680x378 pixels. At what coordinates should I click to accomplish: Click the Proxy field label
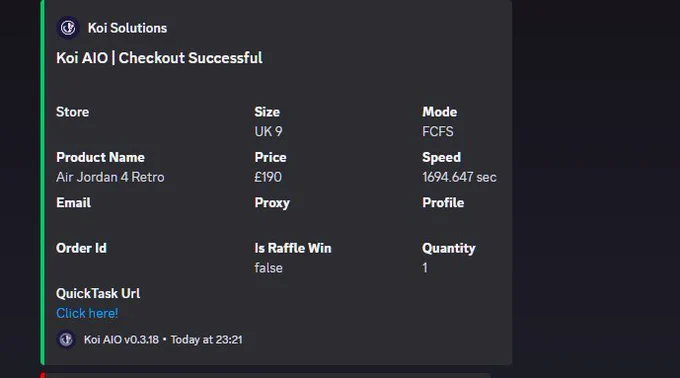pos(272,203)
